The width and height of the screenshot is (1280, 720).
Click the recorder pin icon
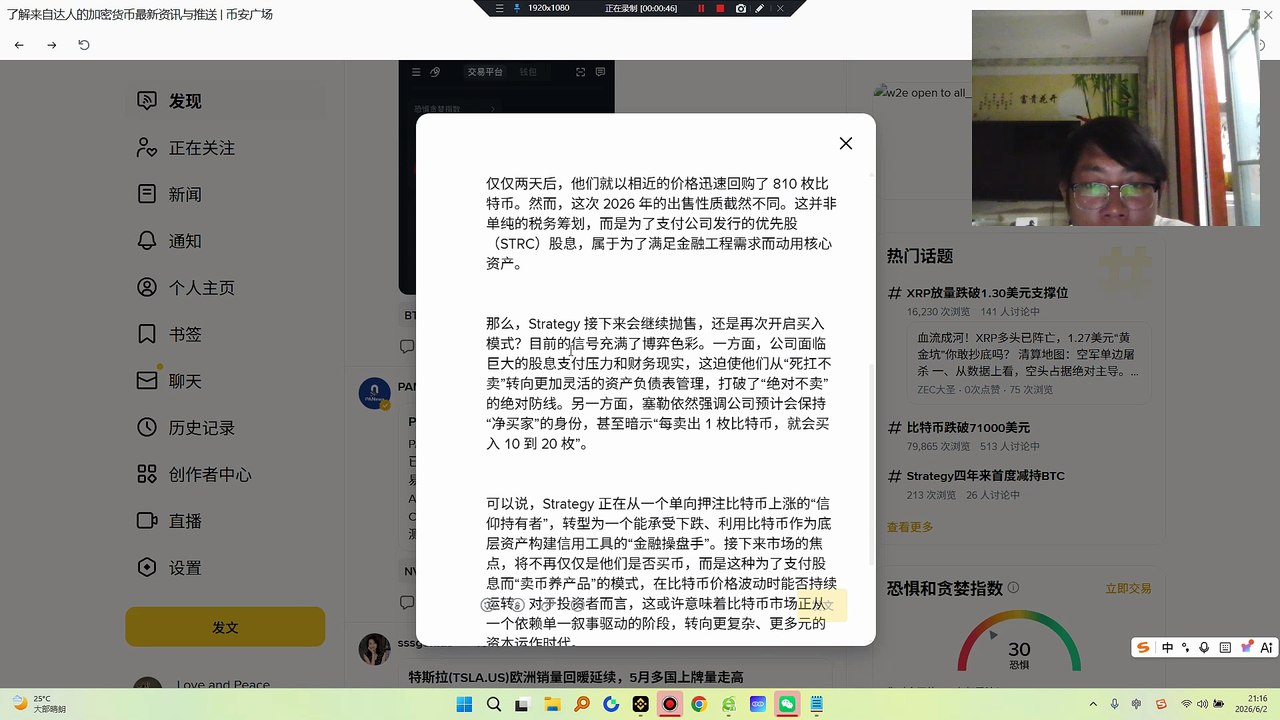(x=517, y=8)
